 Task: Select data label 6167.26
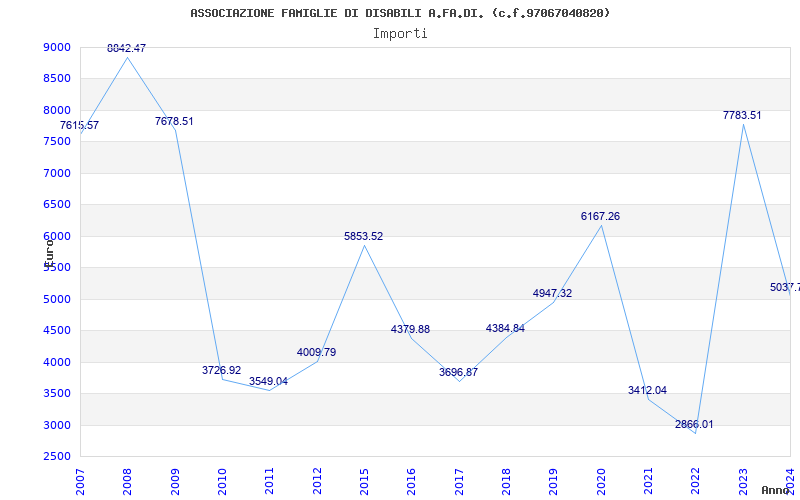[600, 216]
